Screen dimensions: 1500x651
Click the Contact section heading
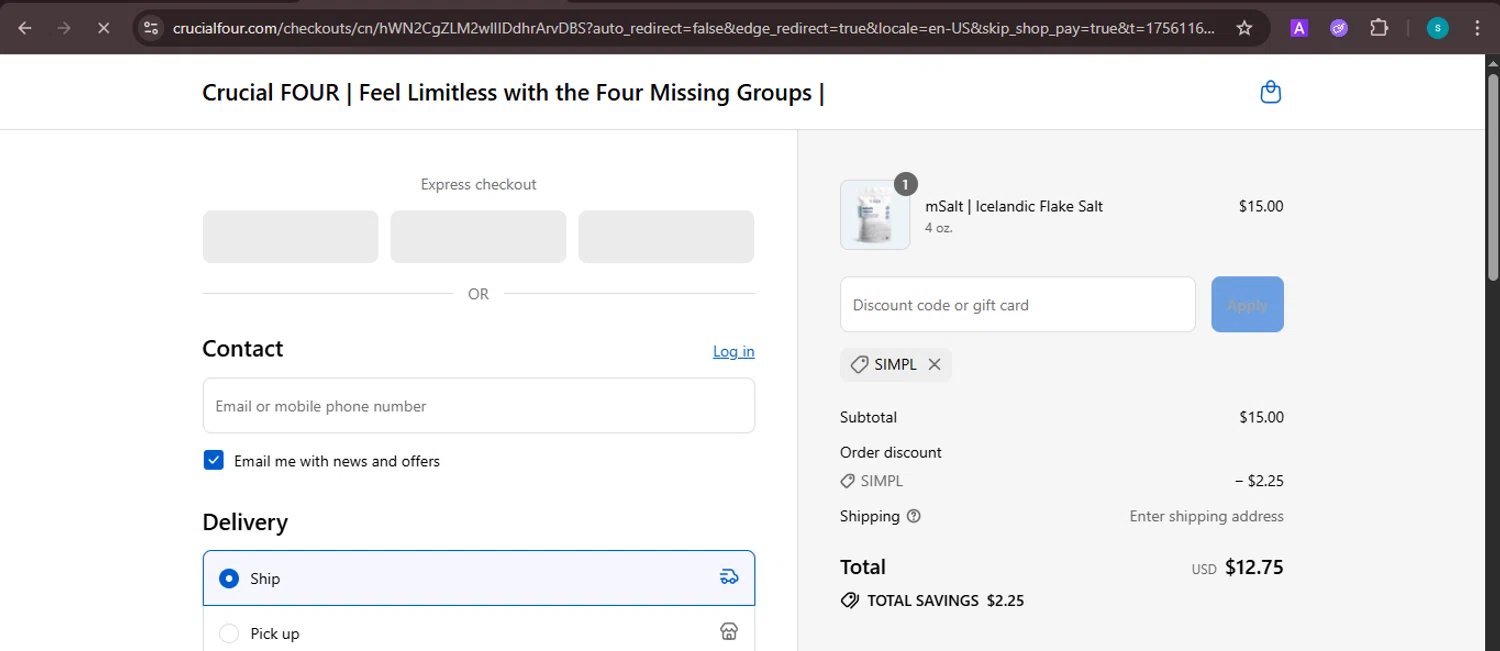243,348
